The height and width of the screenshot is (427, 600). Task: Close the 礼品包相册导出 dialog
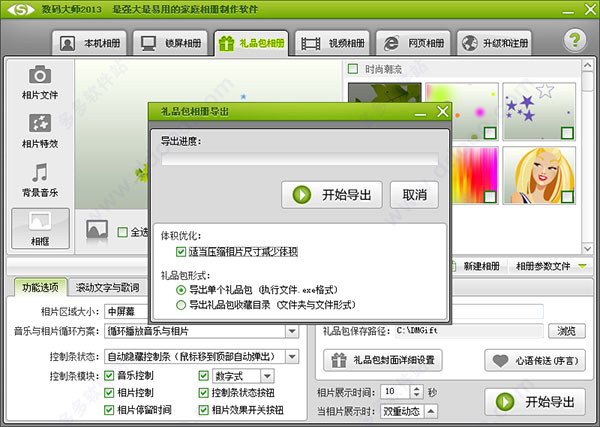click(x=443, y=111)
